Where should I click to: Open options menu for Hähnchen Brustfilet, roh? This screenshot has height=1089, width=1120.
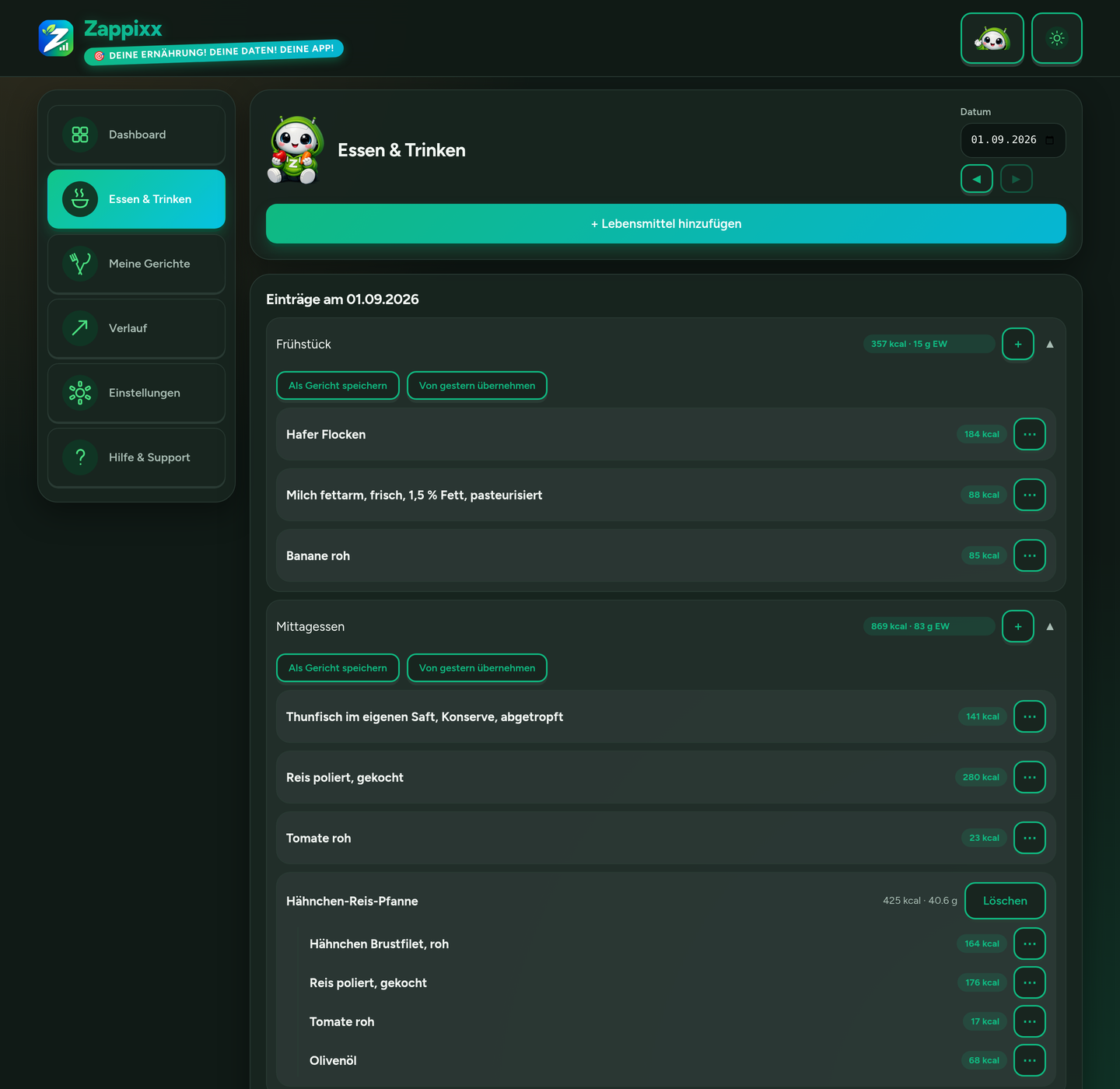(x=1030, y=944)
